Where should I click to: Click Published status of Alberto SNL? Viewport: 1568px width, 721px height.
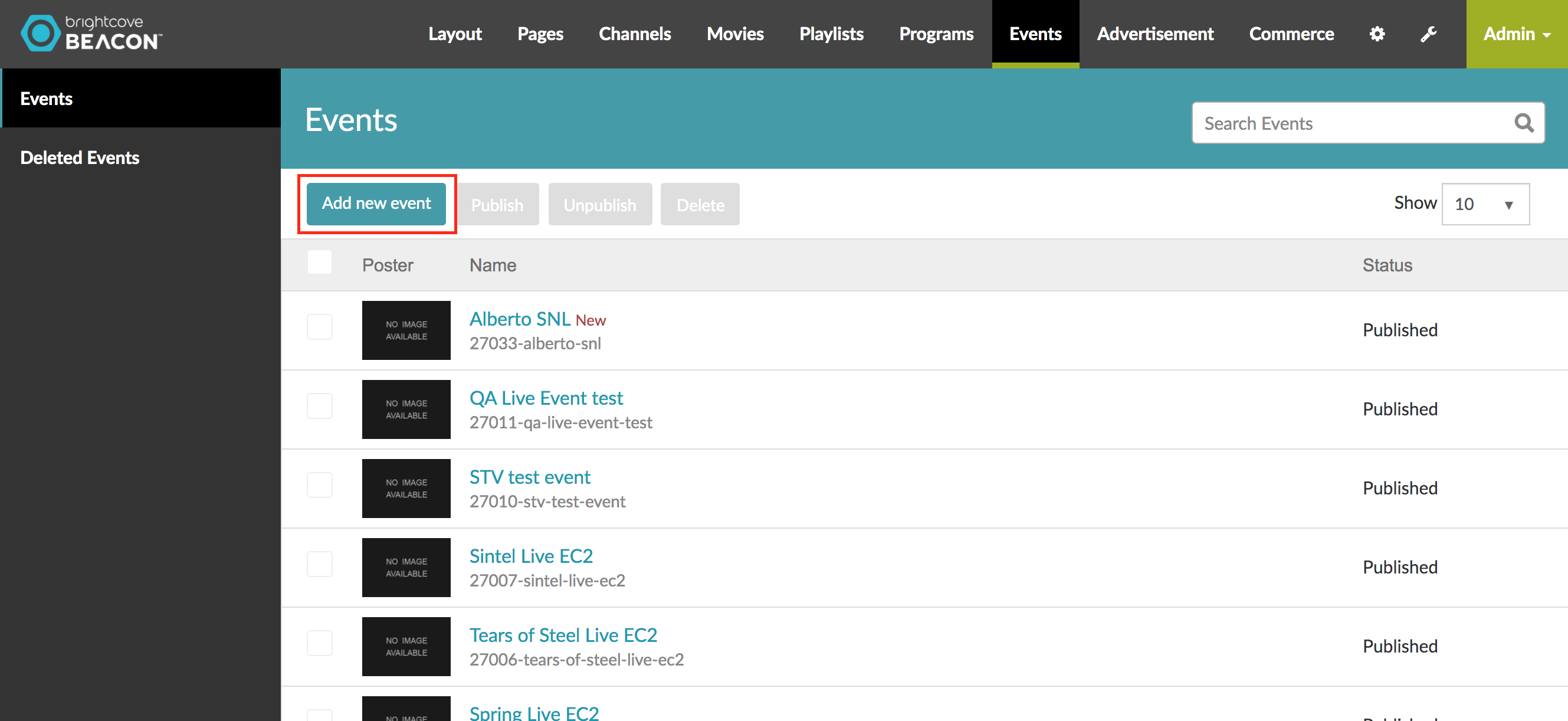pos(1400,330)
